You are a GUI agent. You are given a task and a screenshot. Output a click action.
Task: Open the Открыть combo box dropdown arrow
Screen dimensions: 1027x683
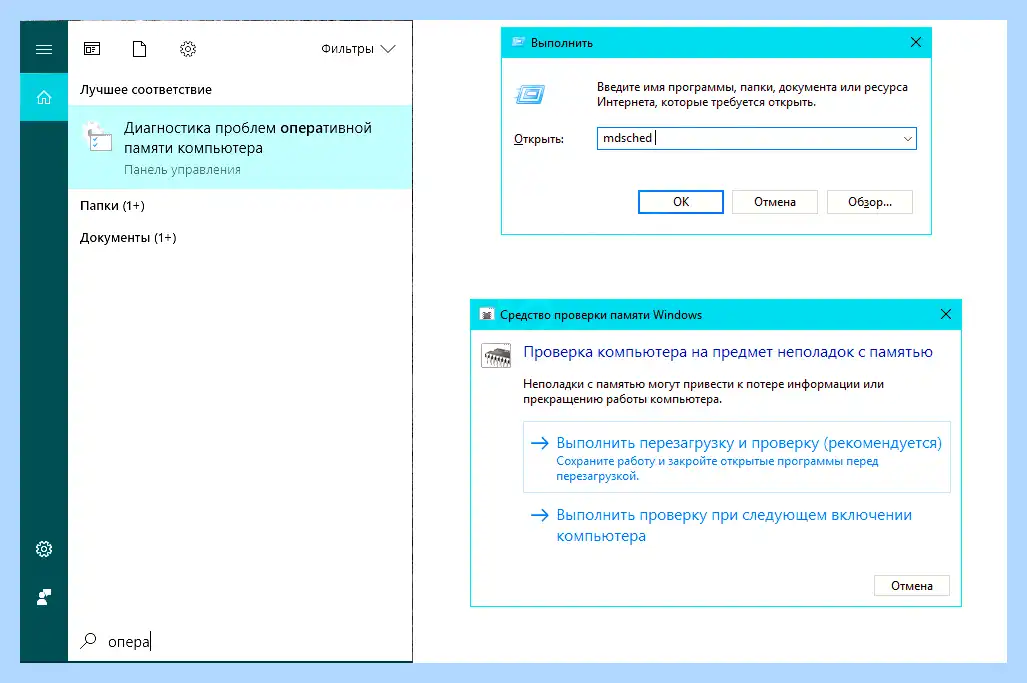[908, 139]
